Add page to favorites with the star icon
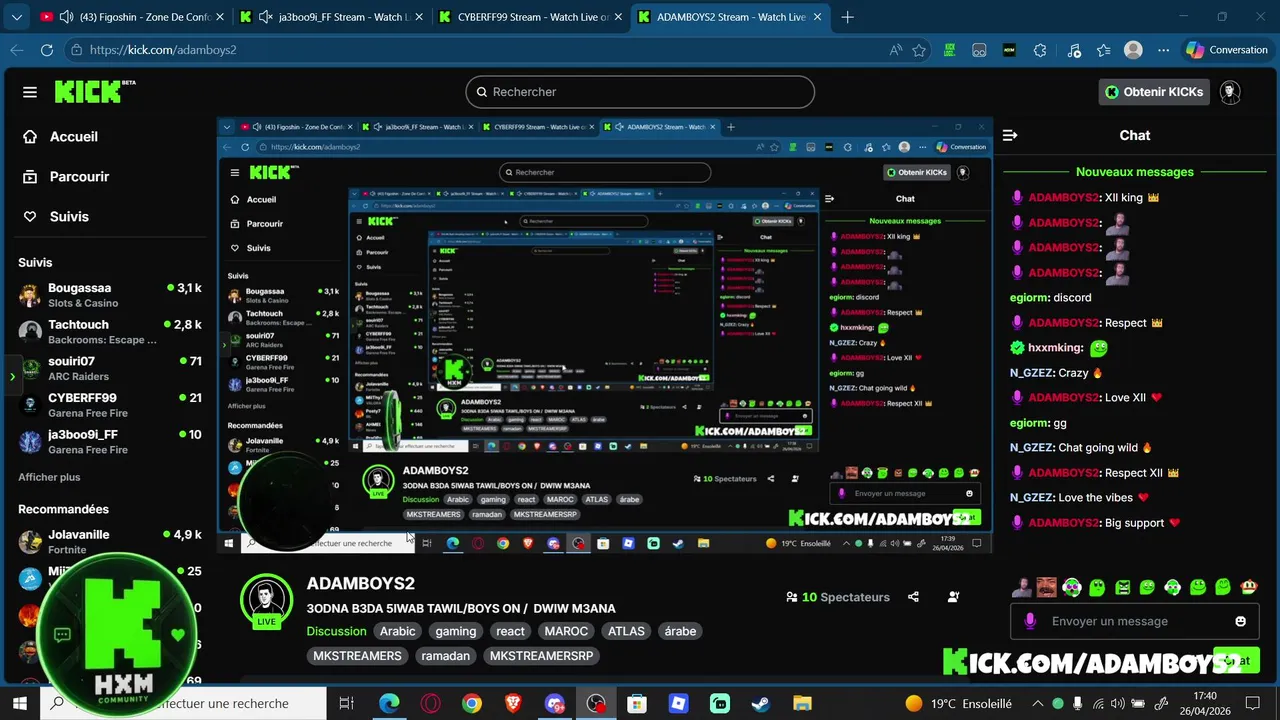Viewport: 1280px width, 720px height. point(918,50)
